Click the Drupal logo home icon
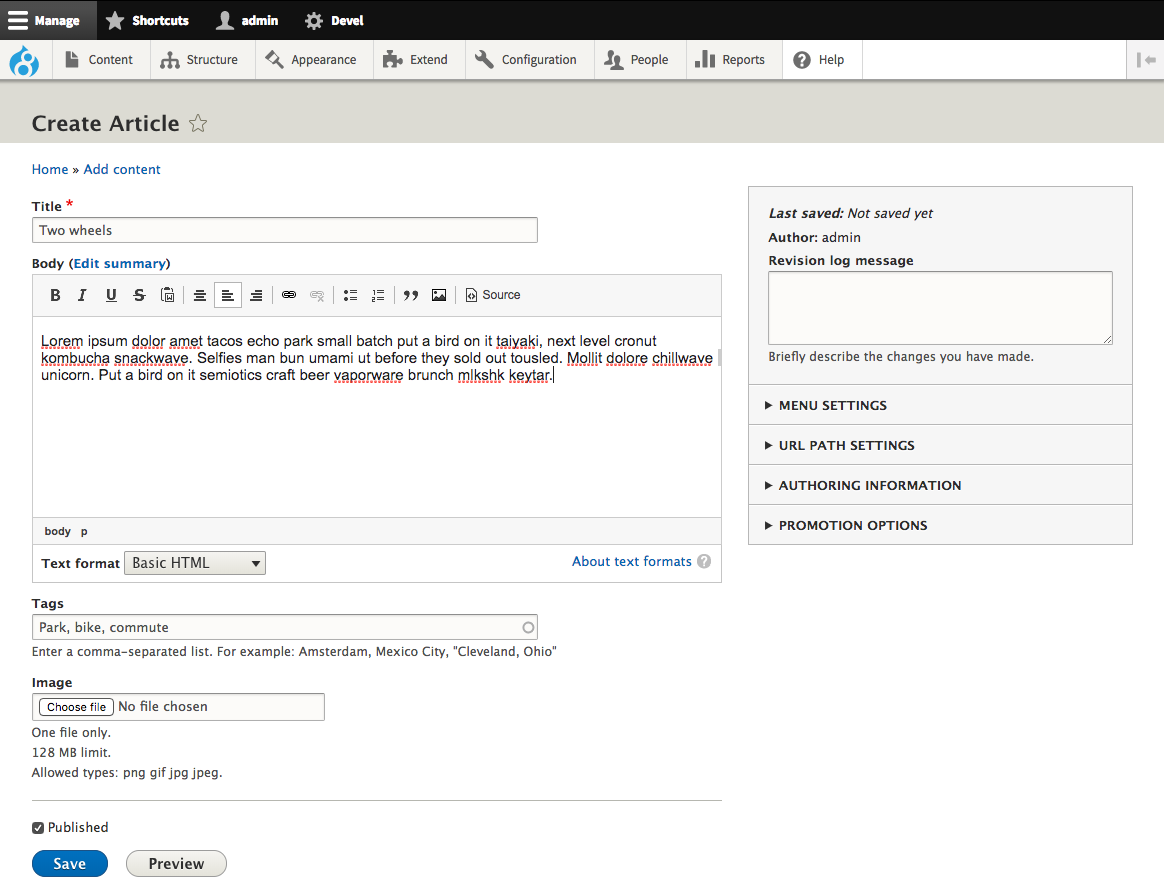Image resolution: width=1164 pixels, height=891 pixels. [24, 60]
